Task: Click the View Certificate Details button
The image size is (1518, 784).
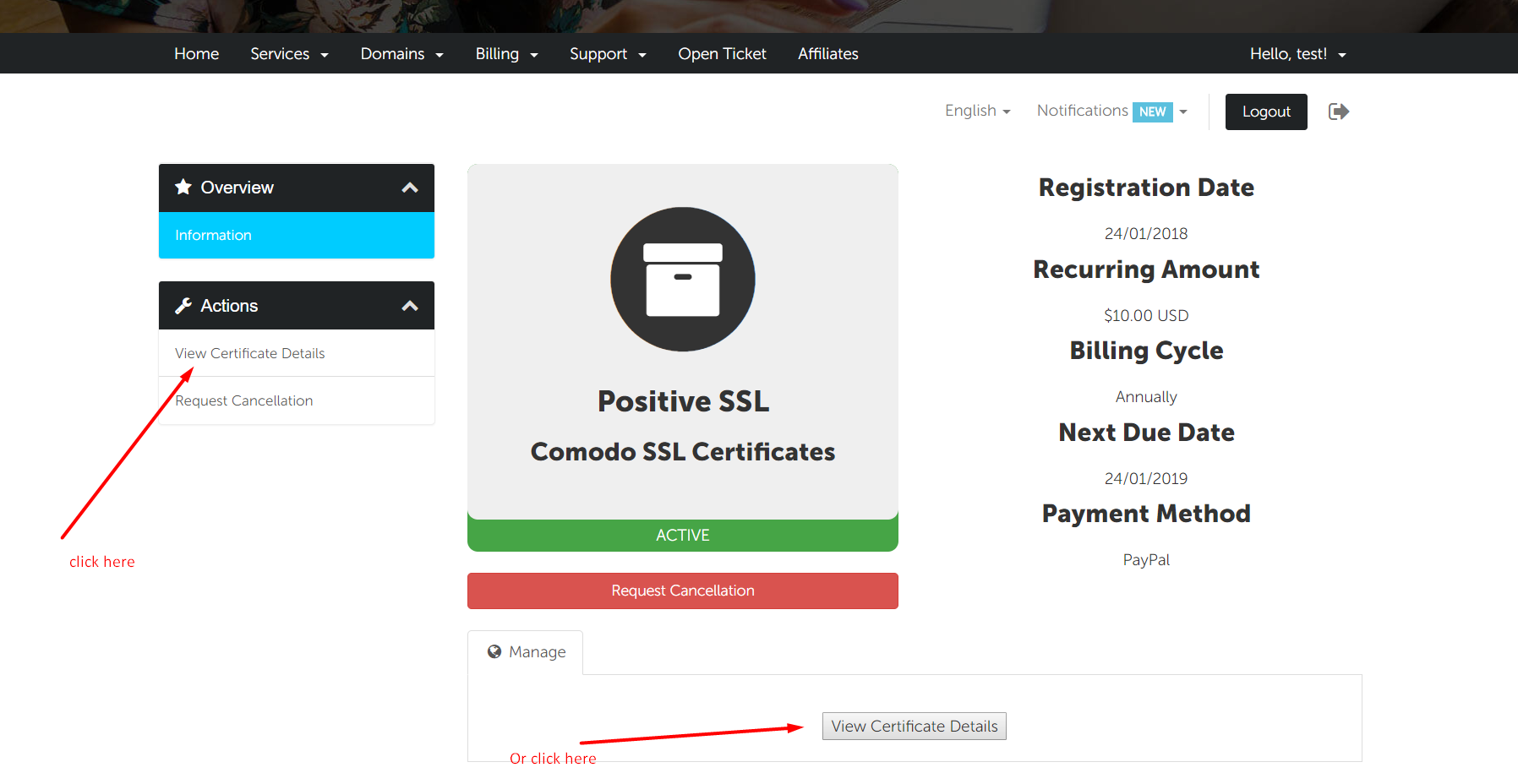Action: pos(915,727)
